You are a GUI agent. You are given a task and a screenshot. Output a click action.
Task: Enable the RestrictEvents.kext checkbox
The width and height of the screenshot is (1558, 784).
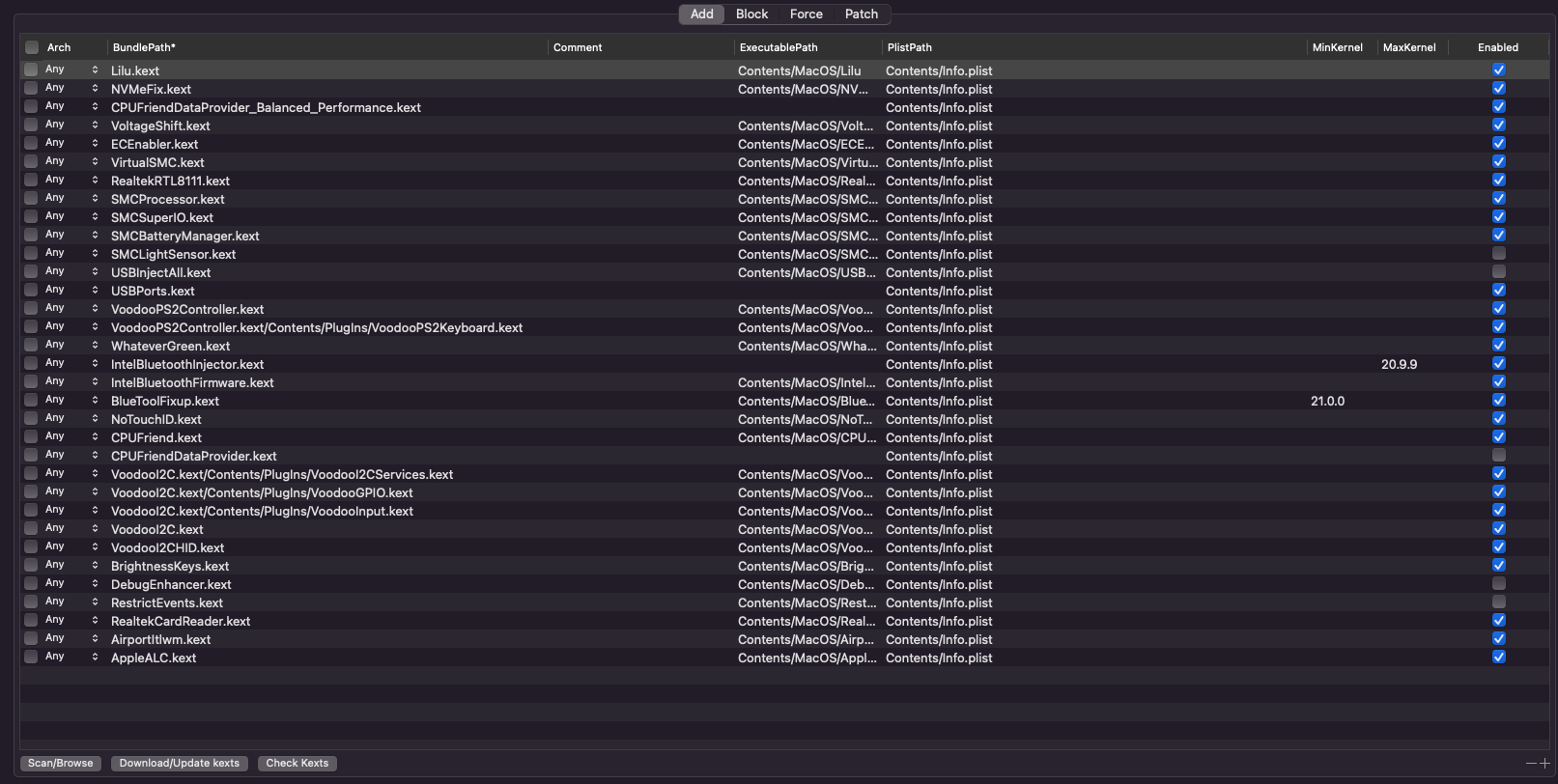pyautogui.click(x=1498, y=602)
